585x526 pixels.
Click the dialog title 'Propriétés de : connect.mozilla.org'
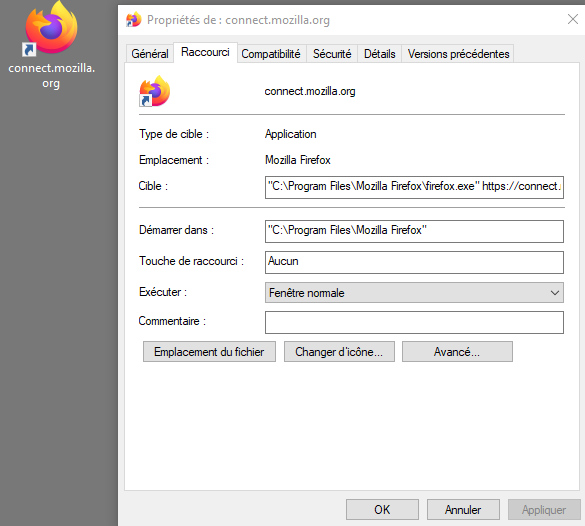tap(238, 20)
